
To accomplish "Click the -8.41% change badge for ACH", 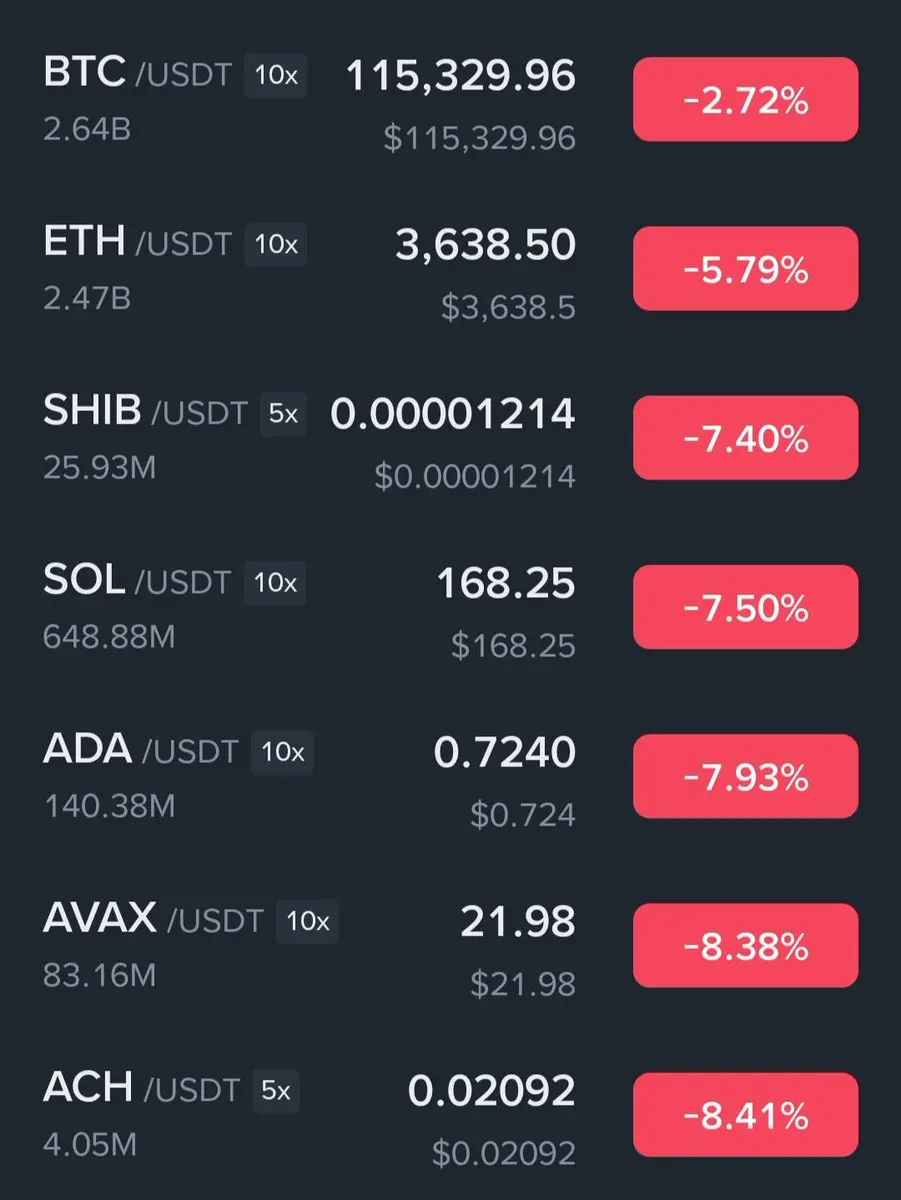I will 745,1114.
